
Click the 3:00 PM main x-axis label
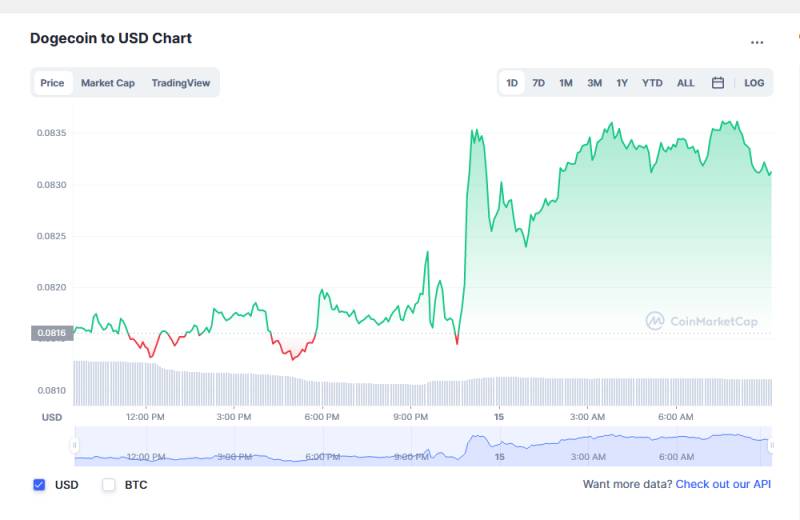pos(234,417)
